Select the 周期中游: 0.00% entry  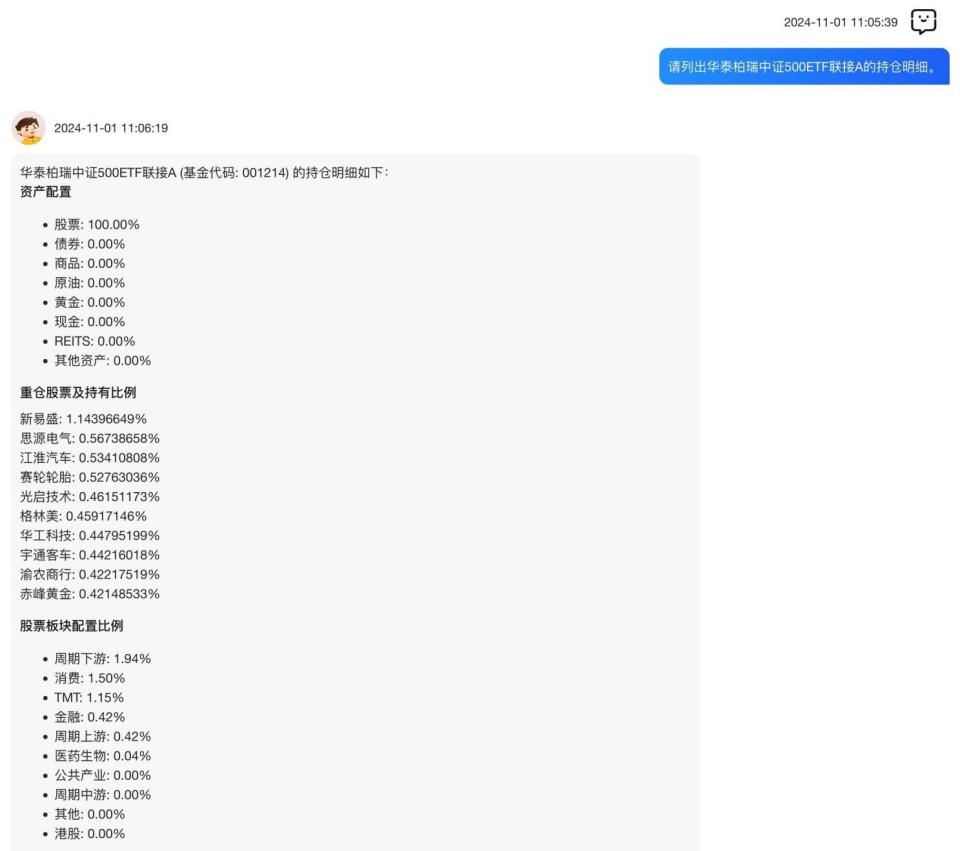point(102,795)
